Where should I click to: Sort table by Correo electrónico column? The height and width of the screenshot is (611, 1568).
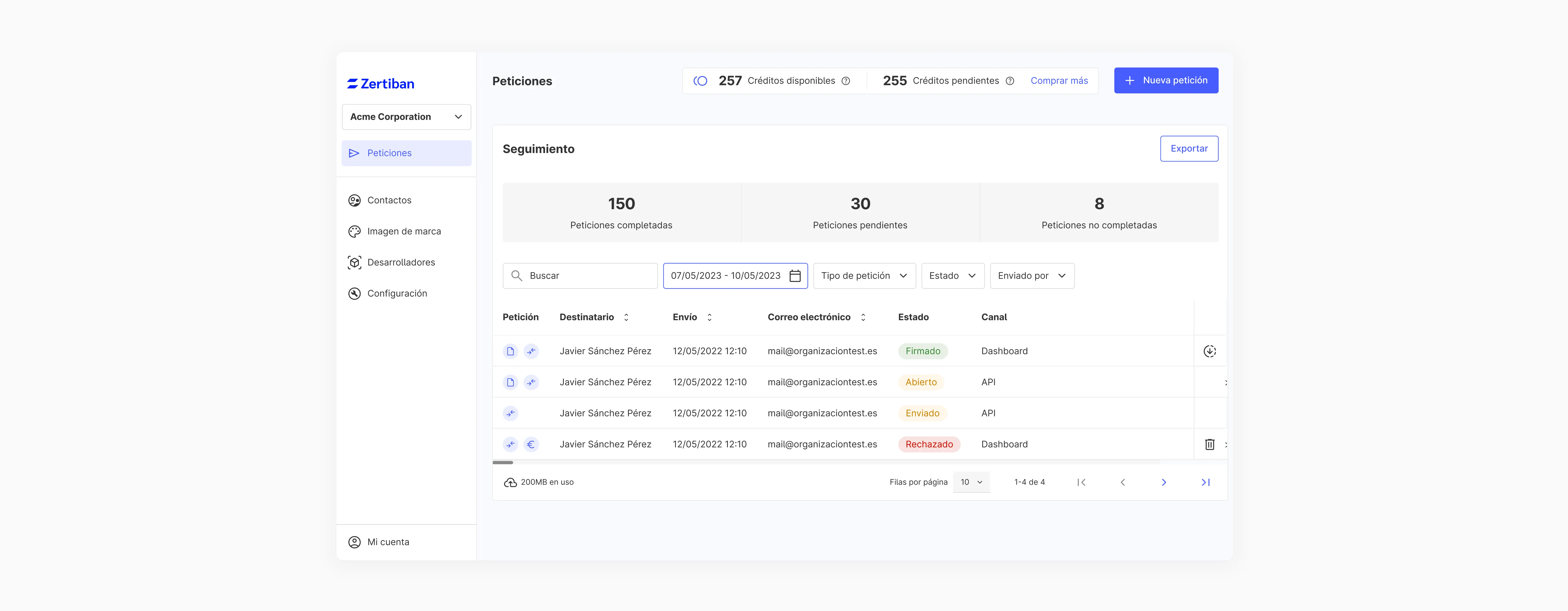[863, 317]
